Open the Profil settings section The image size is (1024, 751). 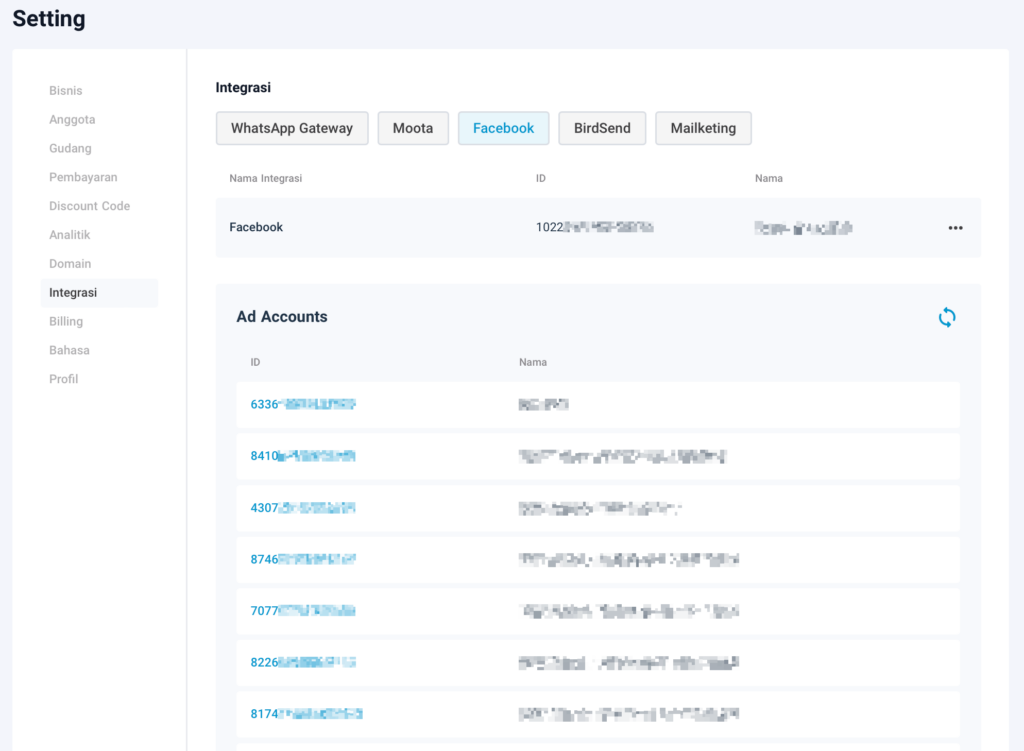point(63,379)
